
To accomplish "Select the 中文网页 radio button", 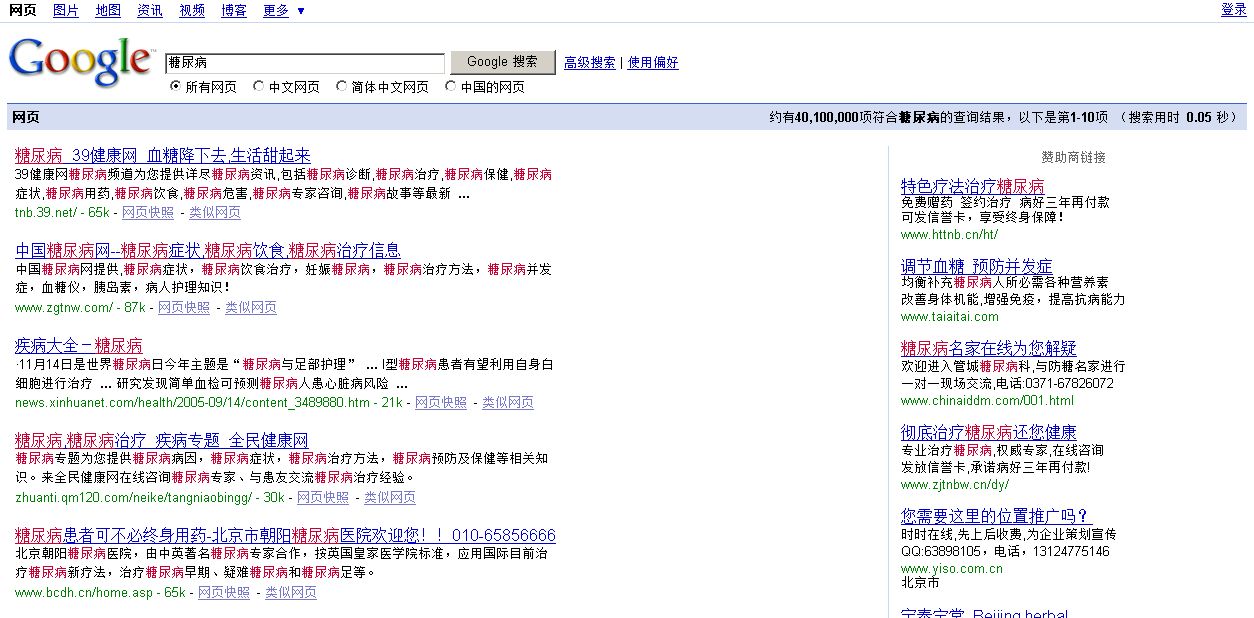I will tap(259, 86).
